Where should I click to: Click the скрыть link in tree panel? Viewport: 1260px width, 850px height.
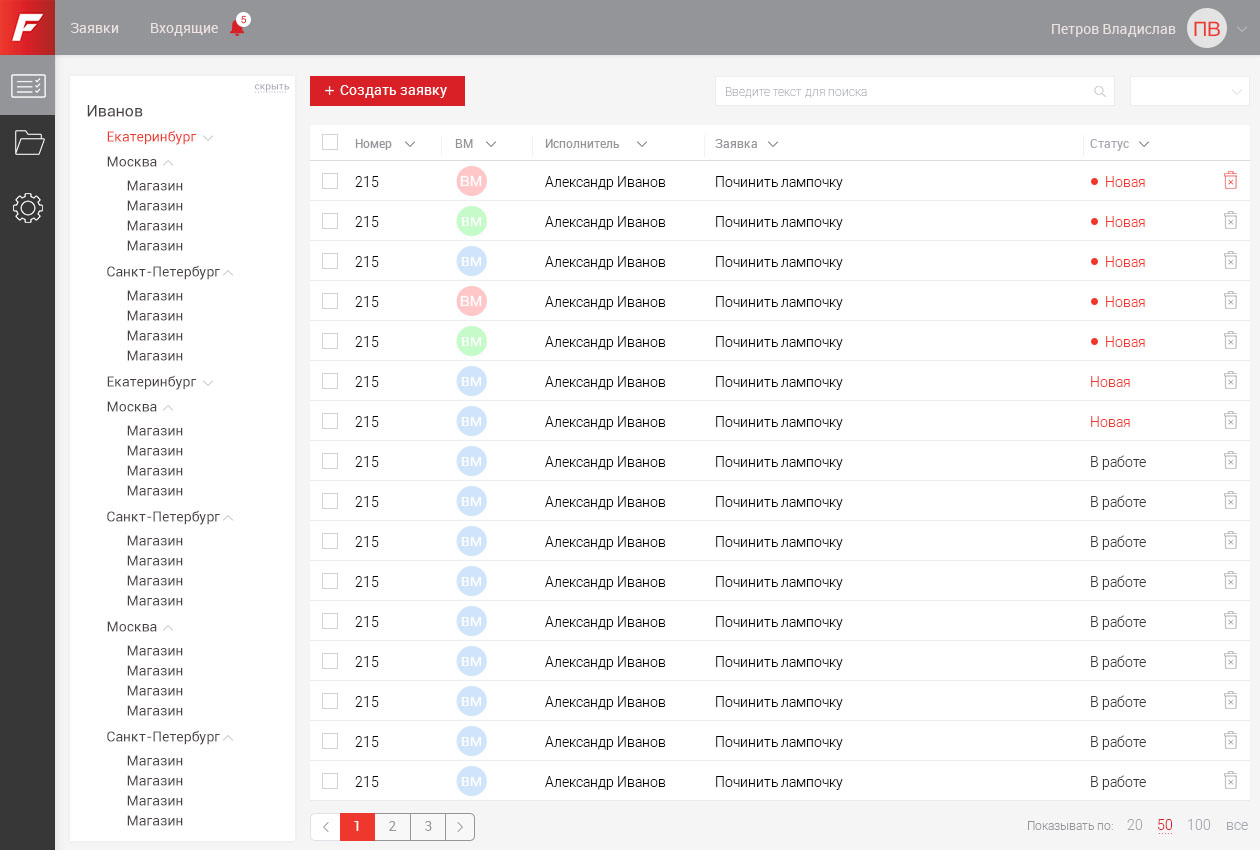271,87
